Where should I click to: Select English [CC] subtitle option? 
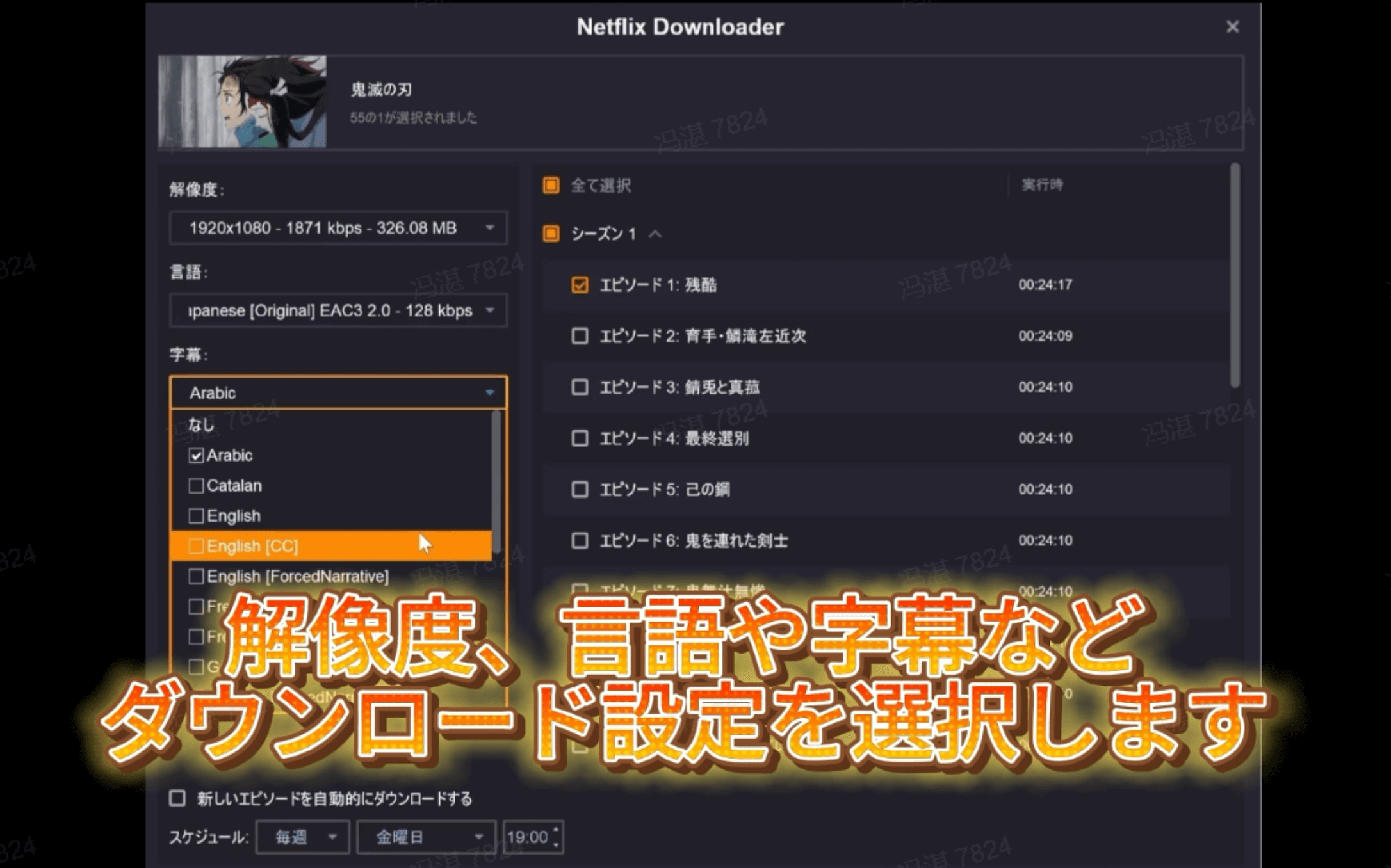(252, 546)
